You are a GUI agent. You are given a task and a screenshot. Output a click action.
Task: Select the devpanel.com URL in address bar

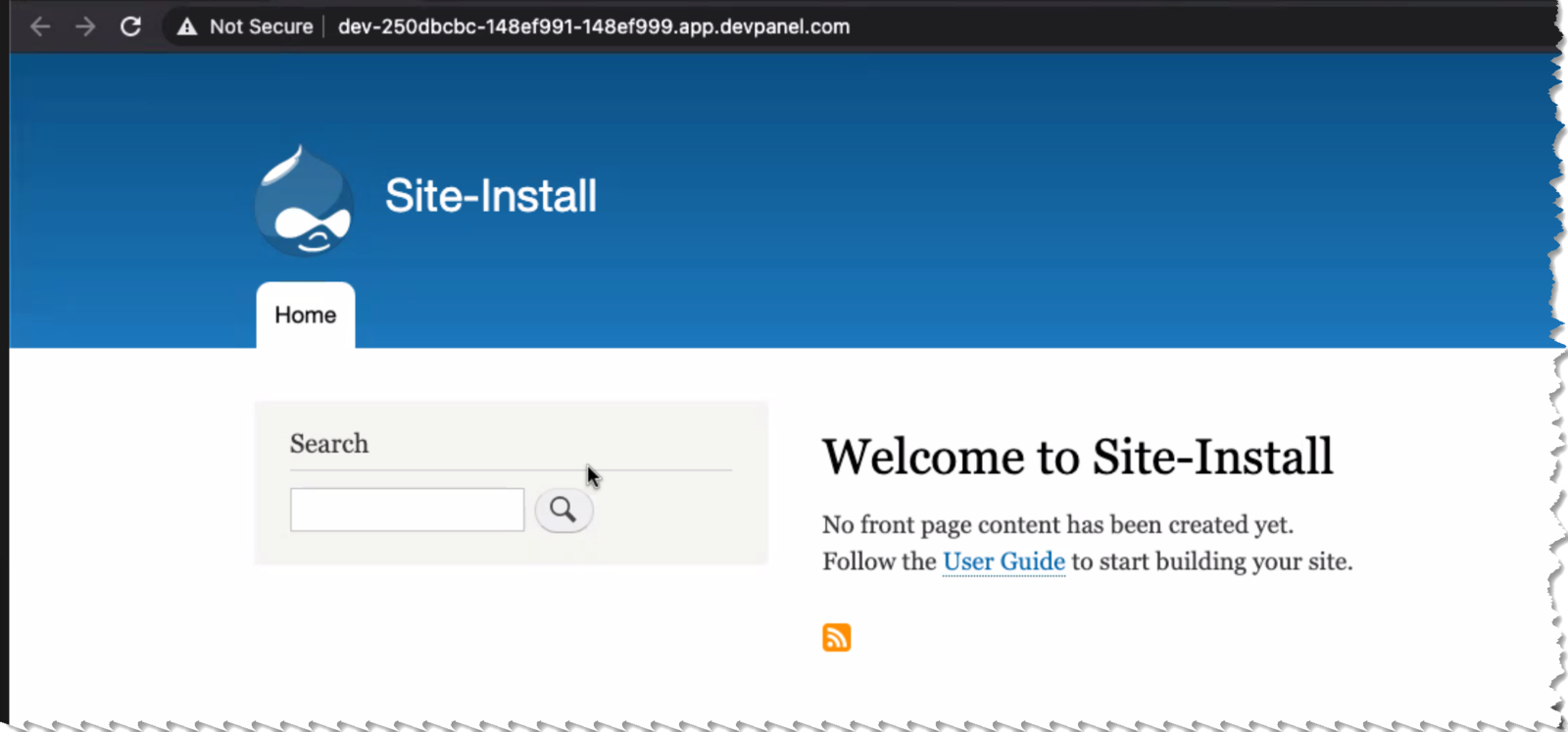(593, 26)
